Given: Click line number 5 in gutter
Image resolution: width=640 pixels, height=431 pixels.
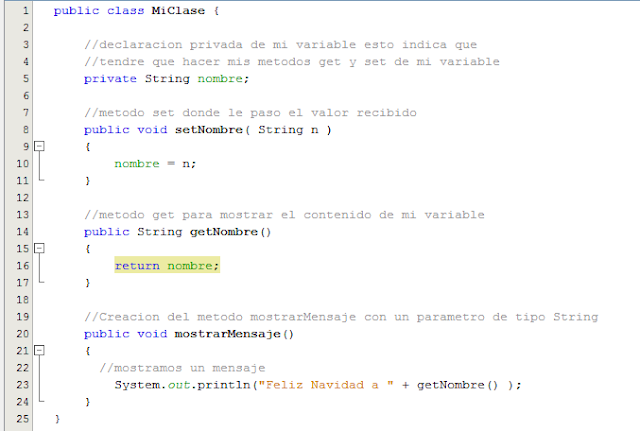Looking at the screenshot, I should tap(26, 78).
